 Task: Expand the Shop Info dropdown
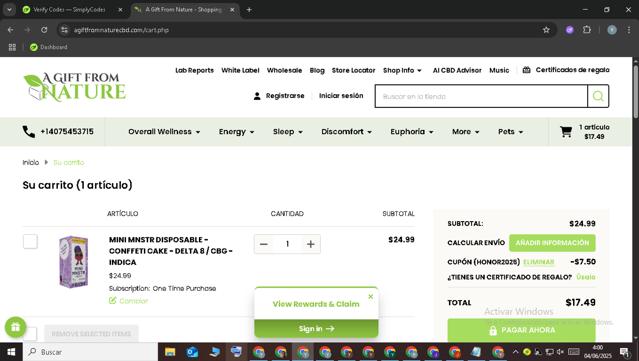(402, 70)
